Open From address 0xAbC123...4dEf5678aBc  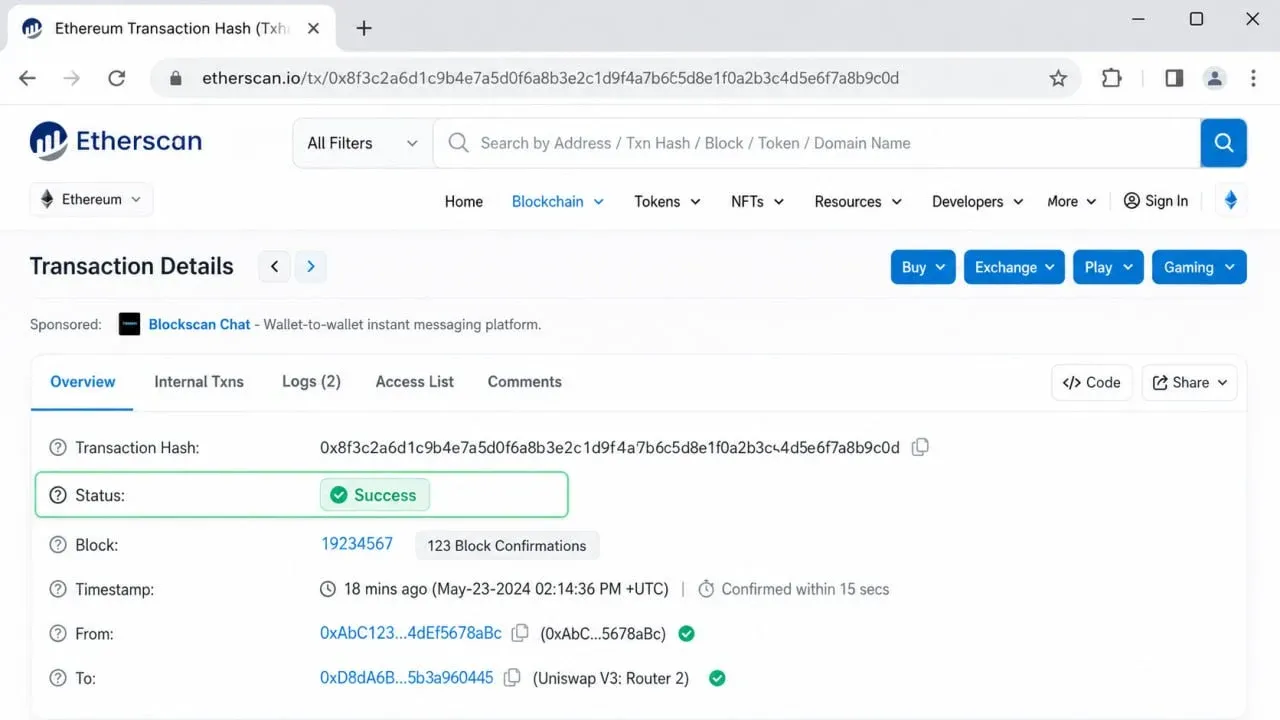click(410, 633)
